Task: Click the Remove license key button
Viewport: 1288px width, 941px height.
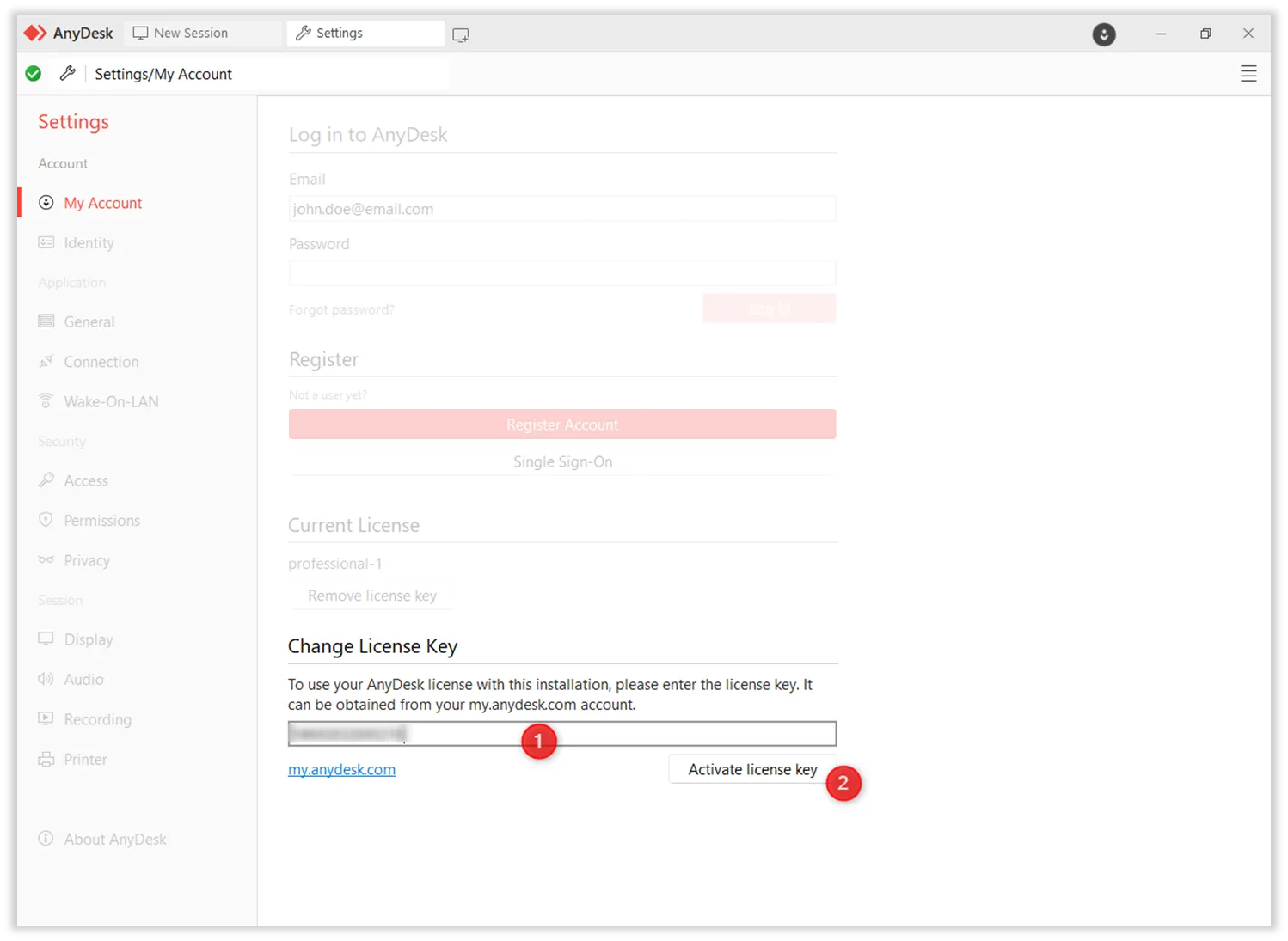Action: coord(371,596)
